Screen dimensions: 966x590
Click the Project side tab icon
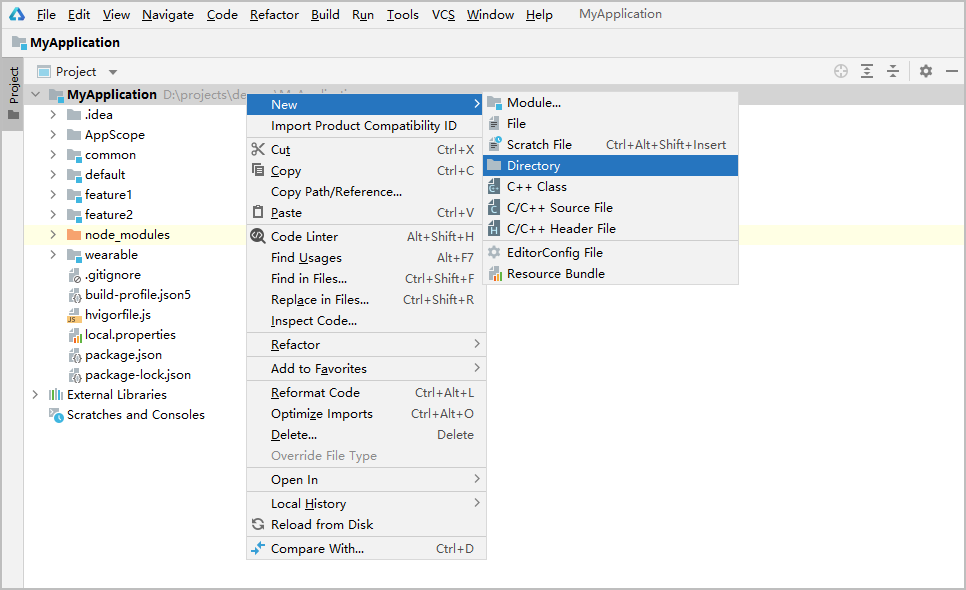coord(13,115)
